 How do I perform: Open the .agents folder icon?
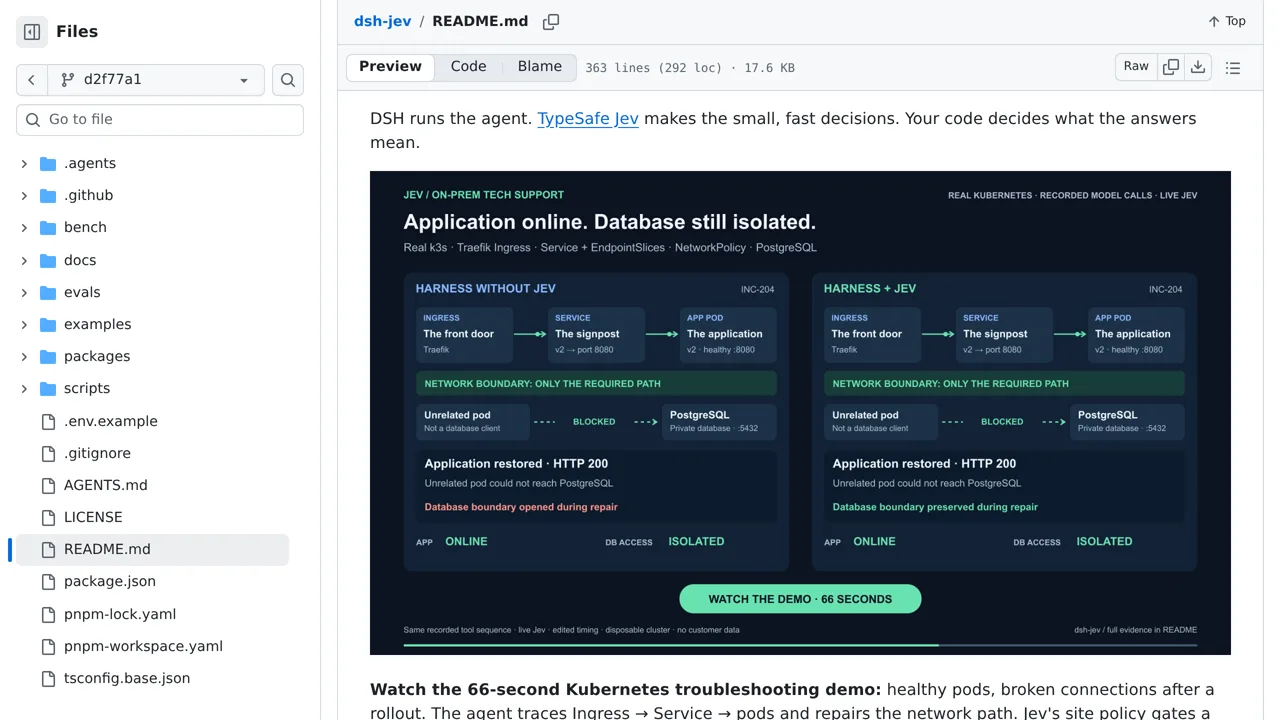pyautogui.click(x=48, y=163)
